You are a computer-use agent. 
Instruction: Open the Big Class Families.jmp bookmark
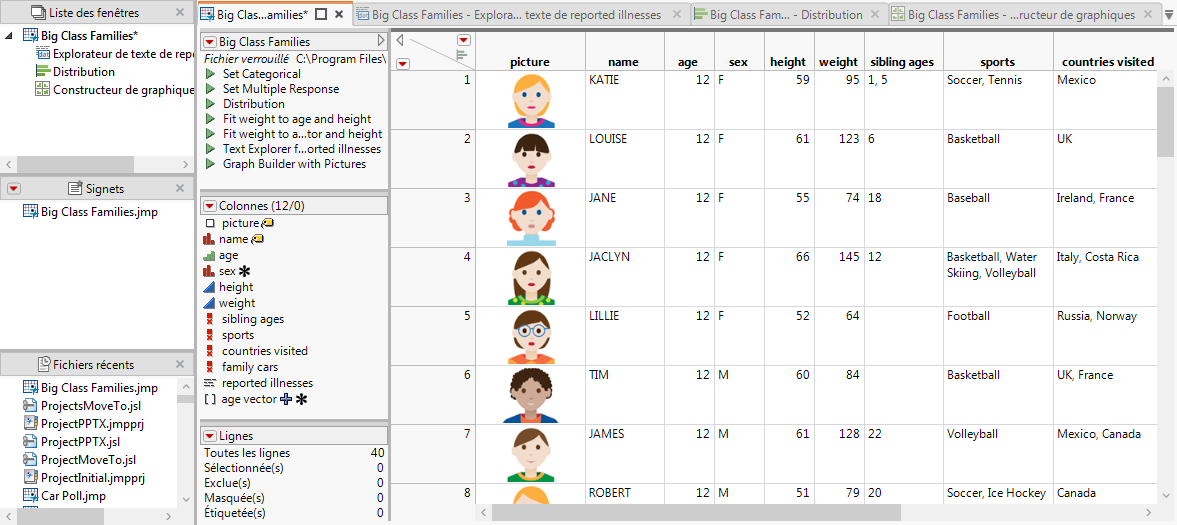click(x=98, y=212)
